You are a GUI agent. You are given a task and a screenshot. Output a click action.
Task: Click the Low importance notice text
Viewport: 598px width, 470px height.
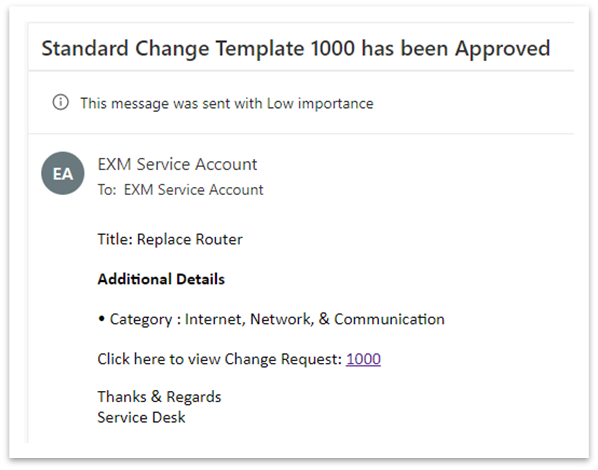pos(227,103)
